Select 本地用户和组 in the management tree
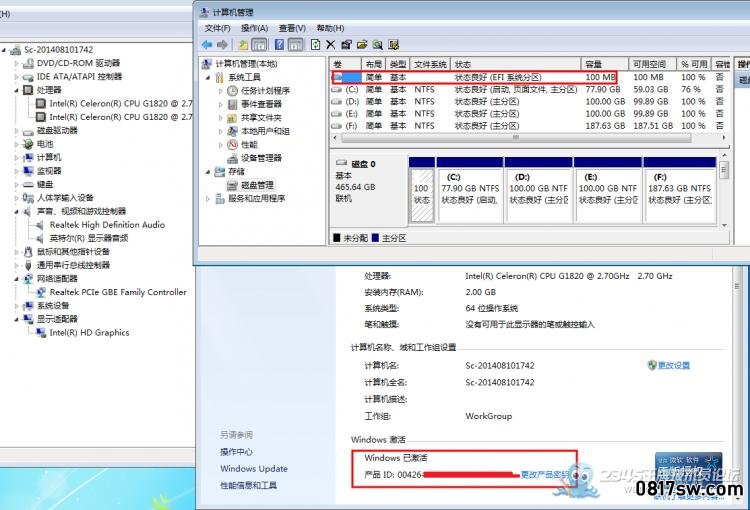The width and height of the screenshot is (750, 510). (265, 131)
